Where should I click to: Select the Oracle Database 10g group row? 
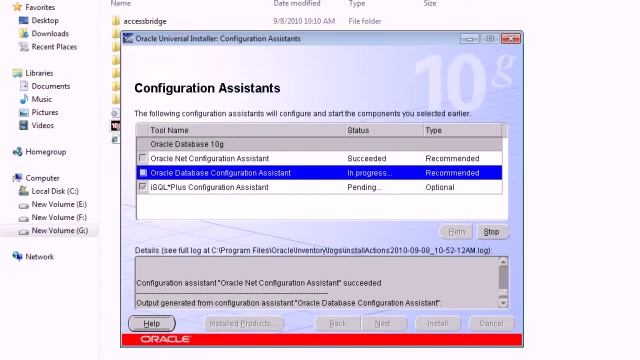coord(319,144)
